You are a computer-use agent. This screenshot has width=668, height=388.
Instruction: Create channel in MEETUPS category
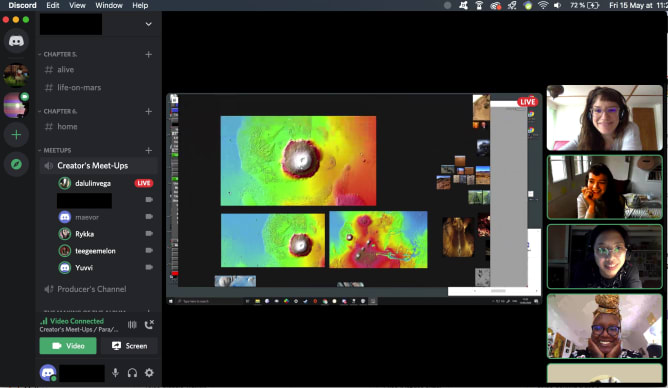click(x=149, y=150)
